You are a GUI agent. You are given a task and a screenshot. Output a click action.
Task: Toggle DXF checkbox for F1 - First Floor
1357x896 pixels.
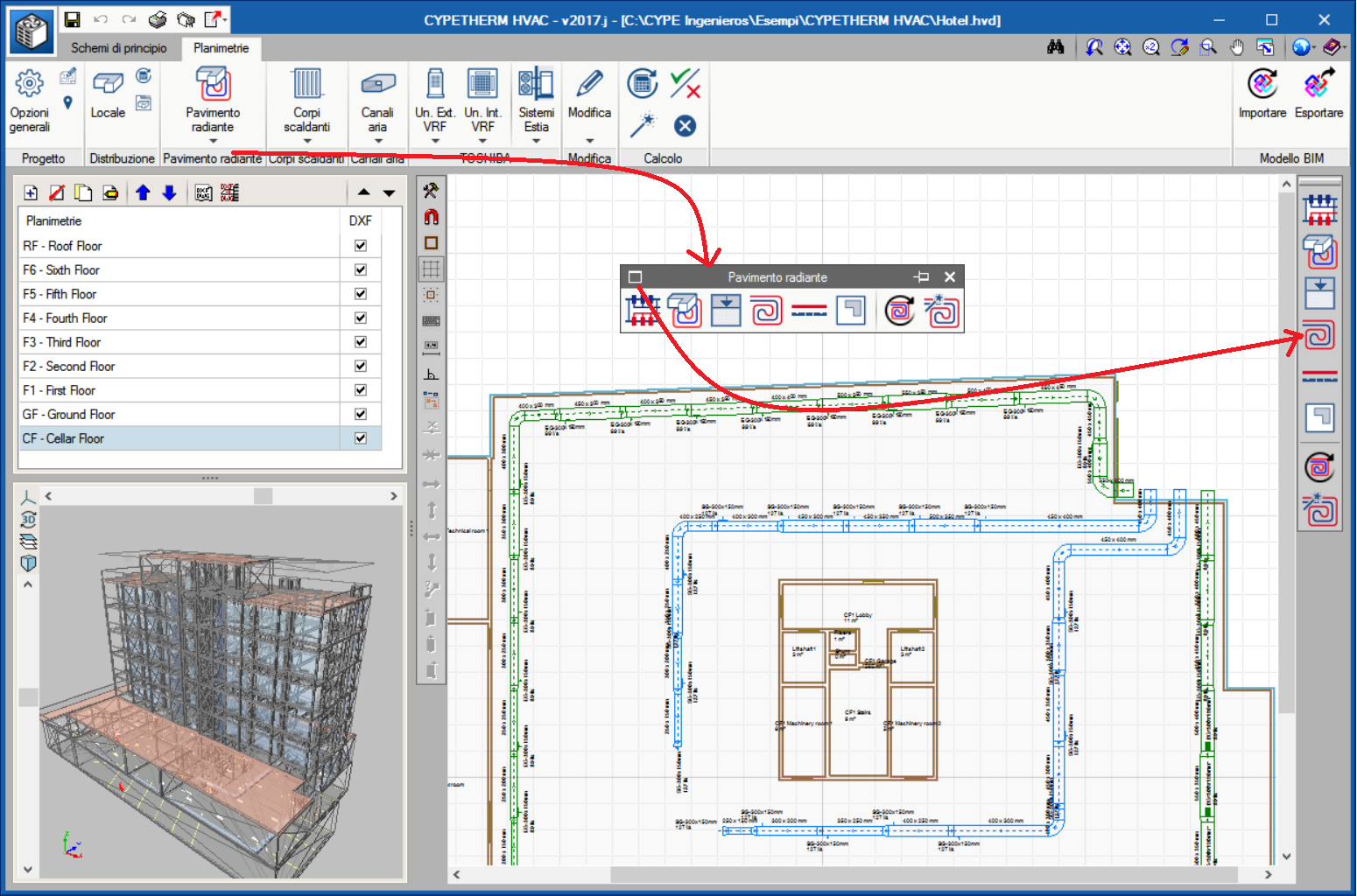(361, 390)
